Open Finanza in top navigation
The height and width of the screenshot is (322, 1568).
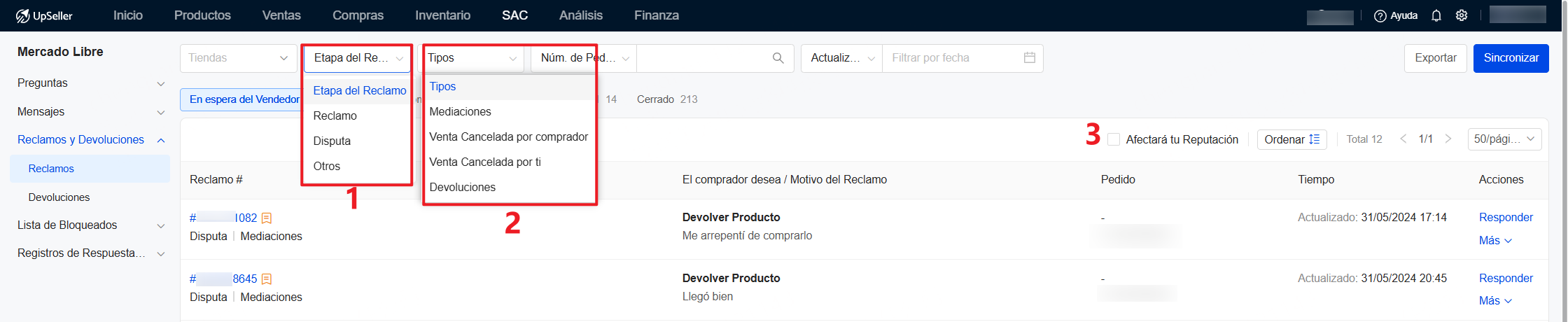tap(657, 15)
